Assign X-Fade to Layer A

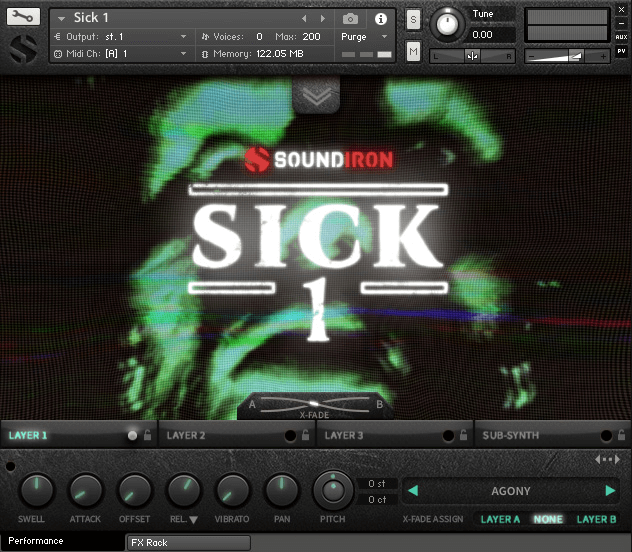pyautogui.click(x=500, y=519)
